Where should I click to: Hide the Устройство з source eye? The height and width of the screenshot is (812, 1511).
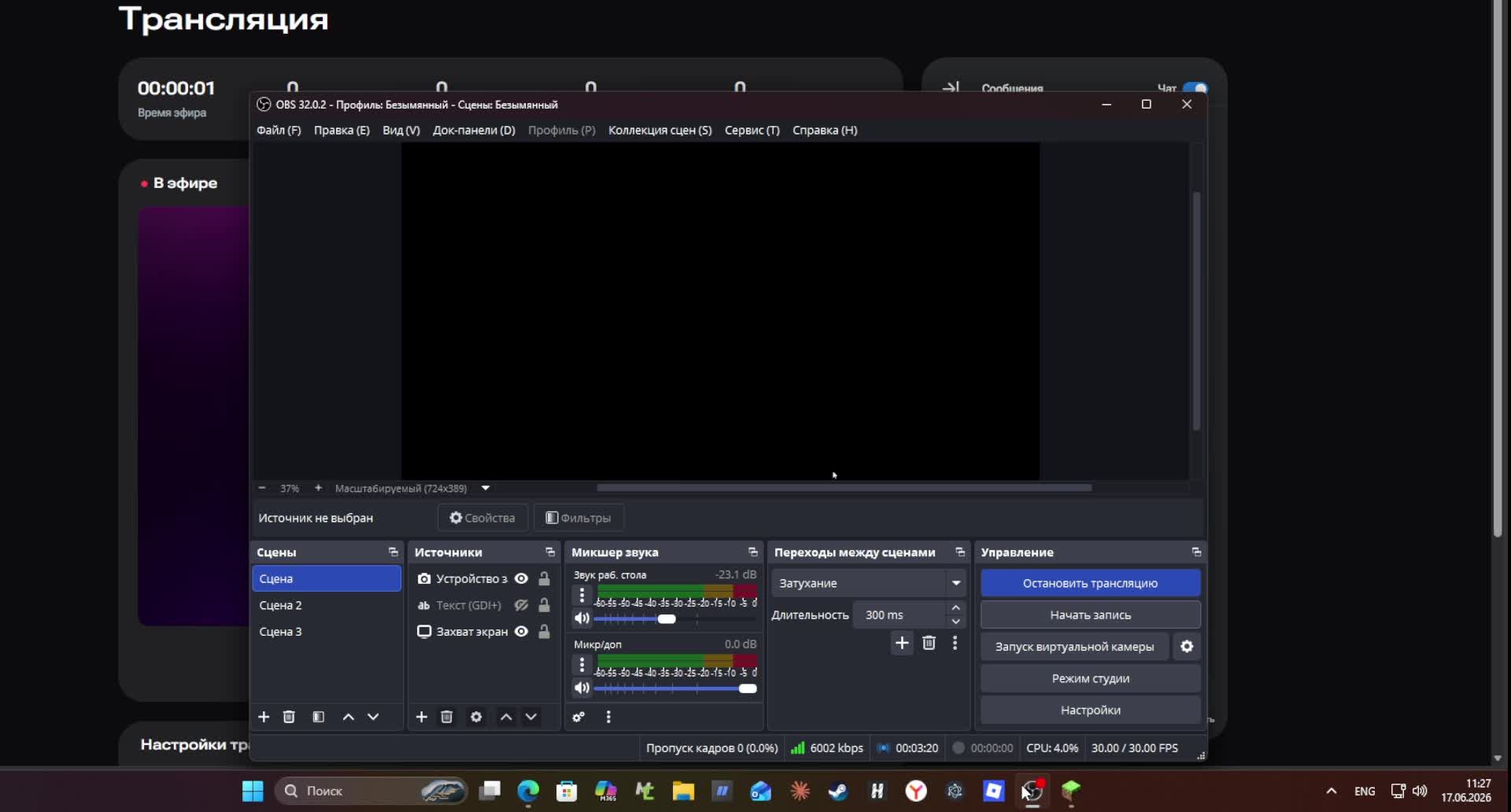(x=521, y=578)
